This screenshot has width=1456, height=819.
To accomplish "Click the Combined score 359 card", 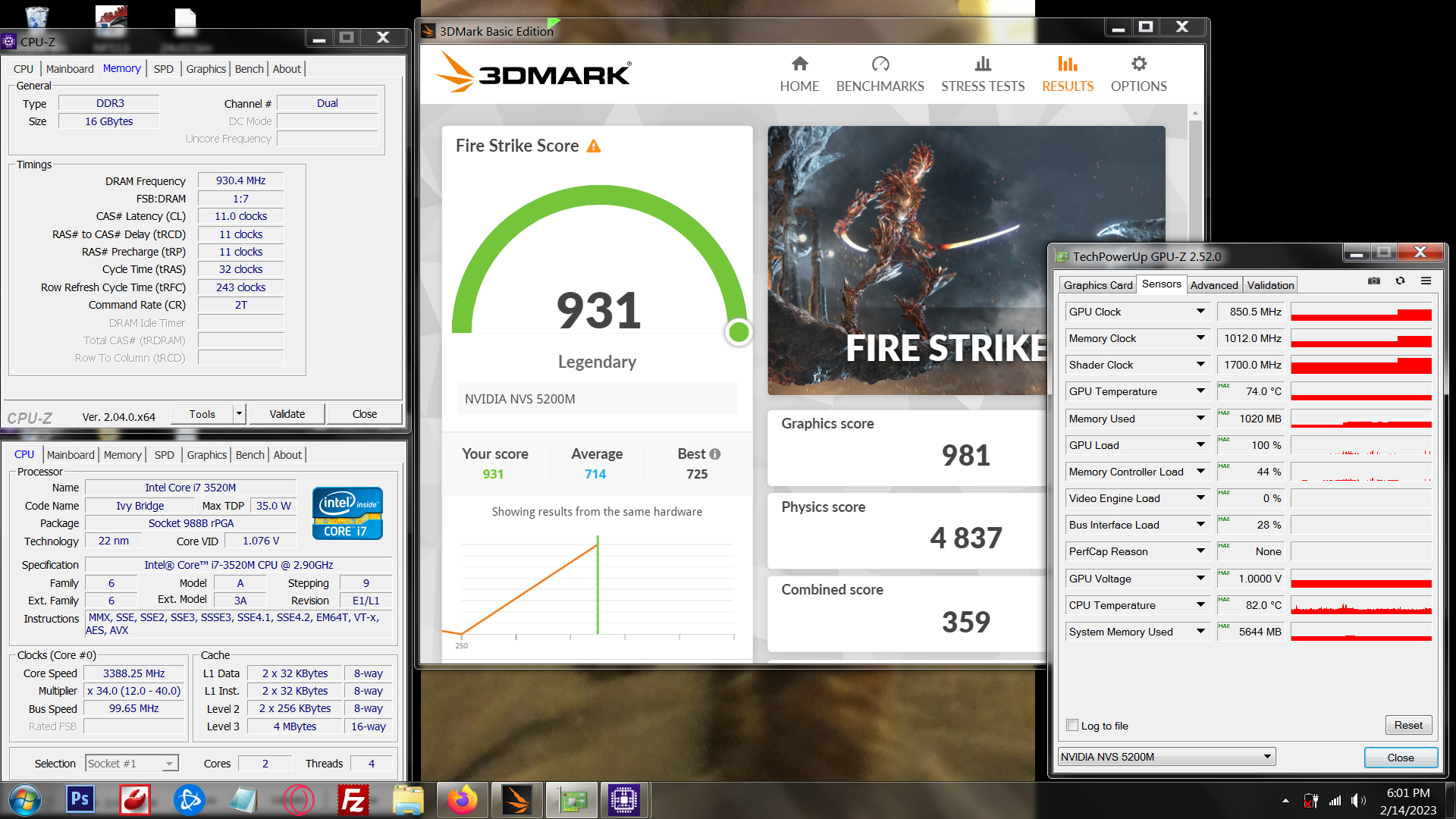I will point(908,614).
